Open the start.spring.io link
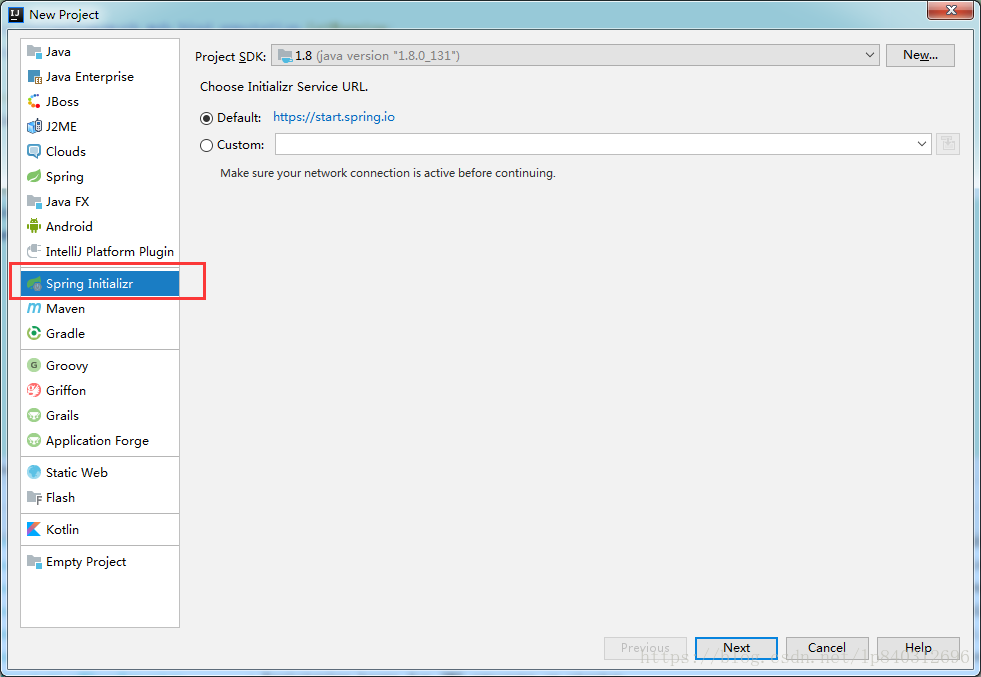Image resolution: width=981 pixels, height=677 pixels. tap(334, 117)
